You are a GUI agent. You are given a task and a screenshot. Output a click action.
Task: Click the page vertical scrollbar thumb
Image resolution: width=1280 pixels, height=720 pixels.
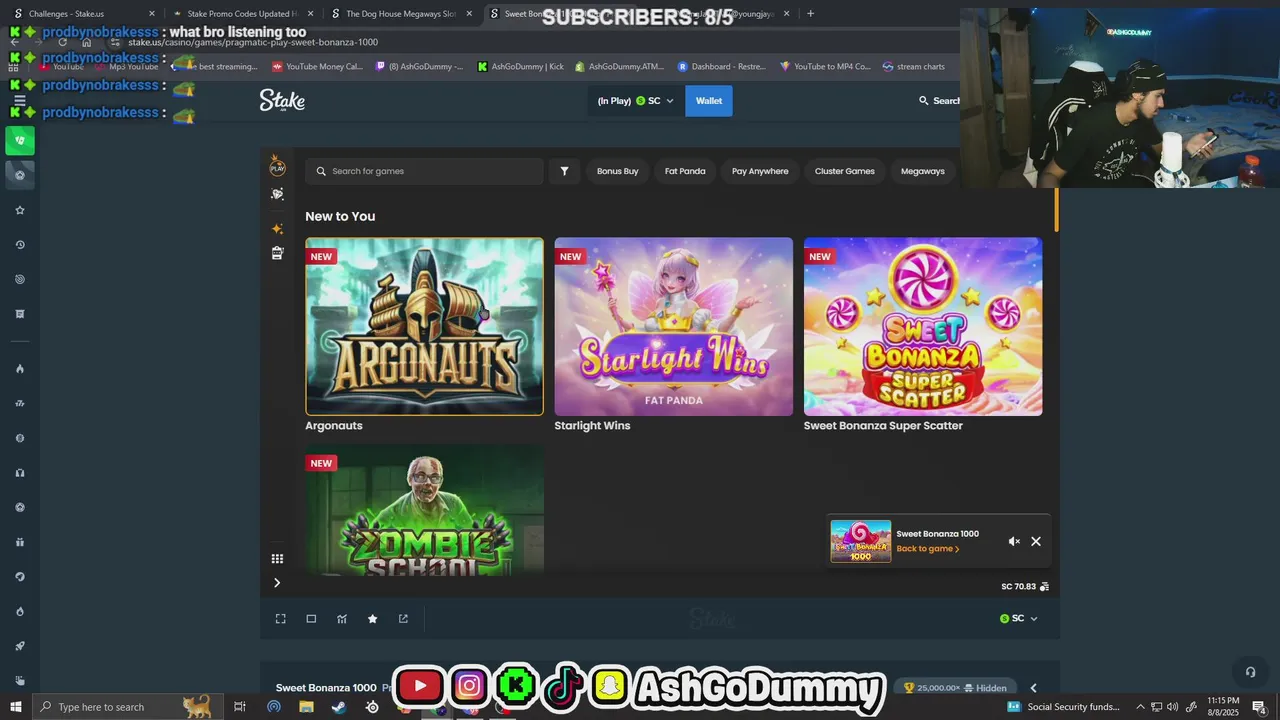click(x=1056, y=209)
